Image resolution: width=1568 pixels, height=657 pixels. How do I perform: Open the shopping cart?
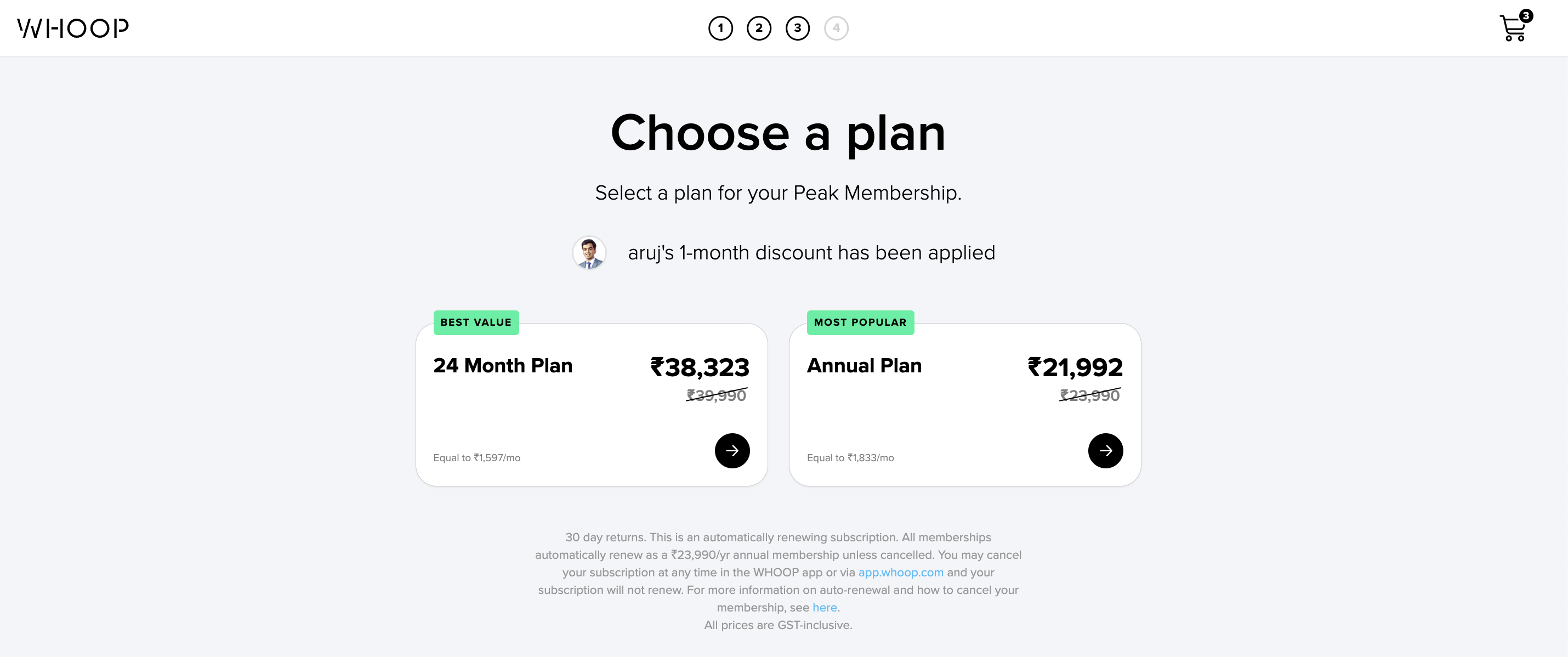(1512, 29)
